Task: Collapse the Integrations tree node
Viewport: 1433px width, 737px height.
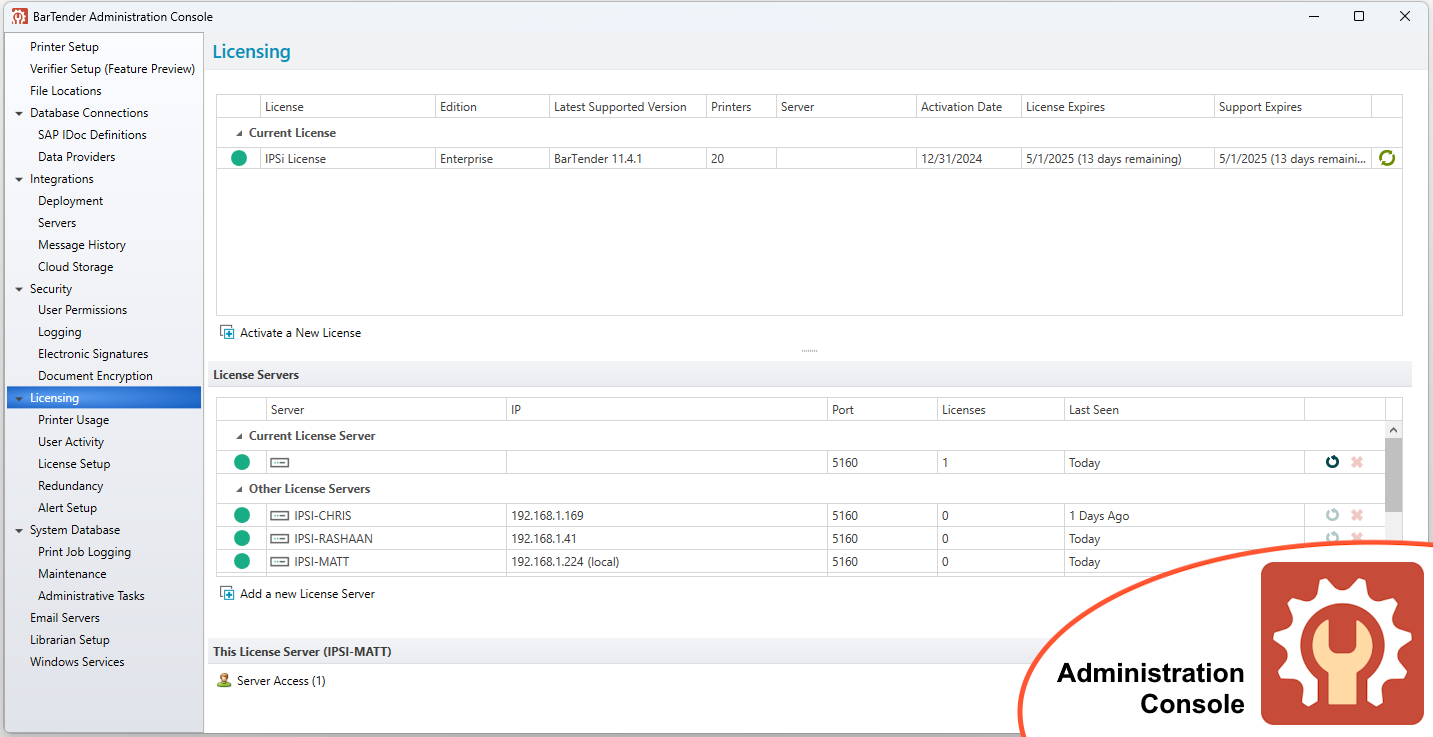Action: (x=19, y=179)
